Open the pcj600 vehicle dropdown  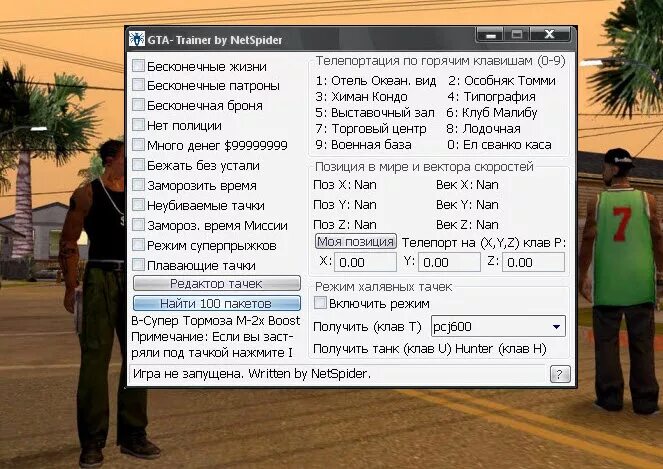[x=498, y=326]
